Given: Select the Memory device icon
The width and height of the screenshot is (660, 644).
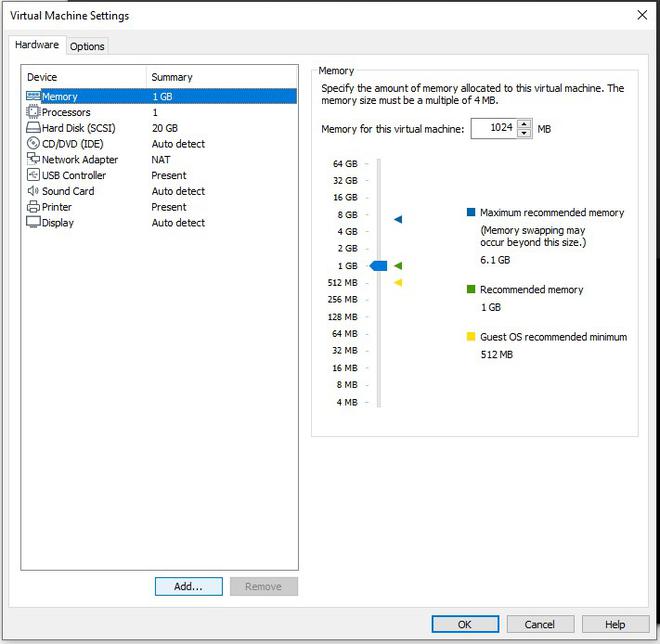Looking at the screenshot, I should [33, 96].
